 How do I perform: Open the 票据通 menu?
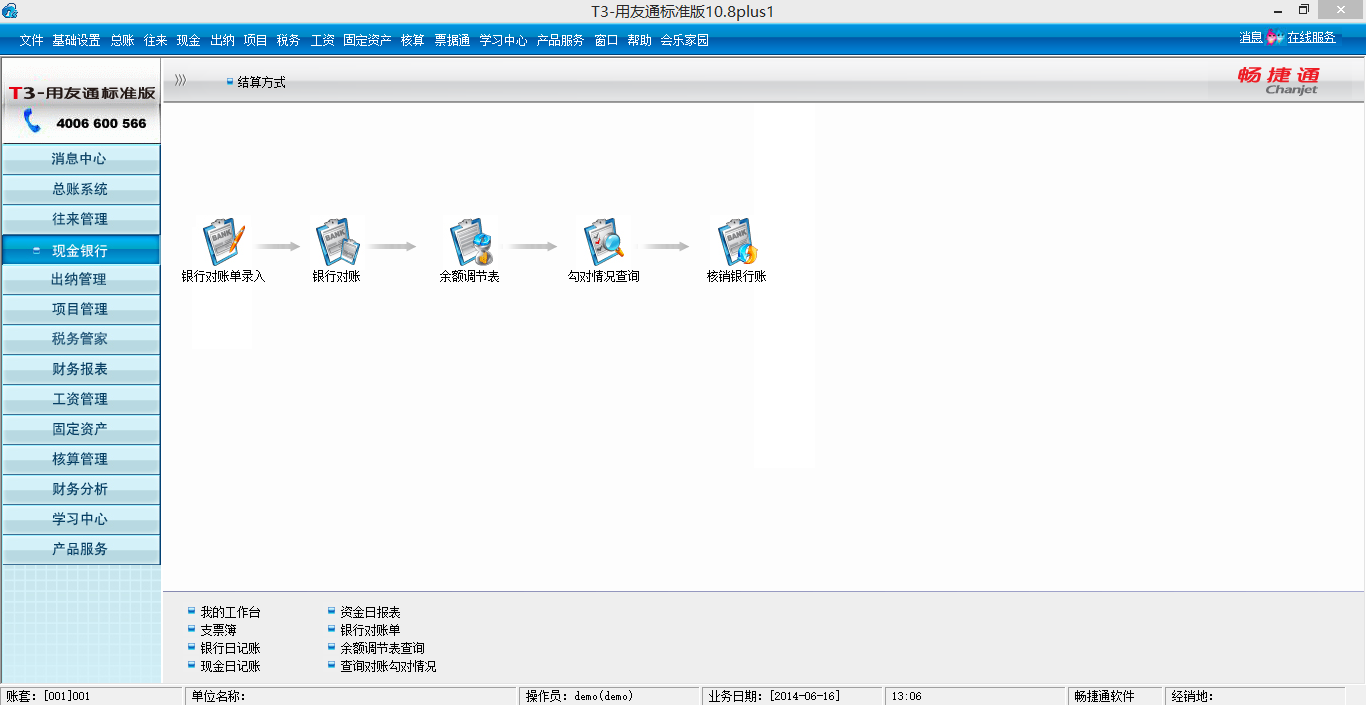(x=452, y=40)
